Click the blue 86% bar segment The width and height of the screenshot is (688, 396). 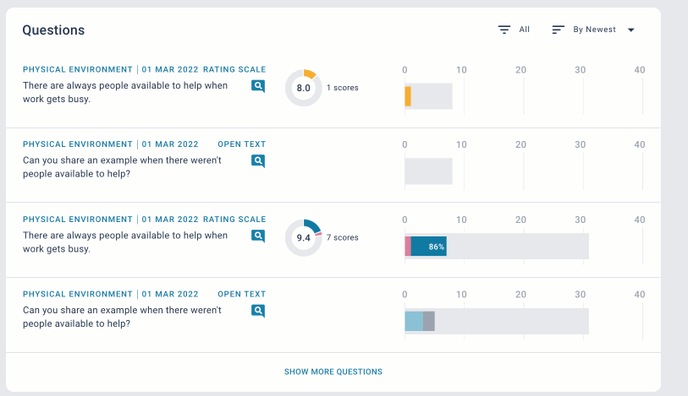[429, 246]
